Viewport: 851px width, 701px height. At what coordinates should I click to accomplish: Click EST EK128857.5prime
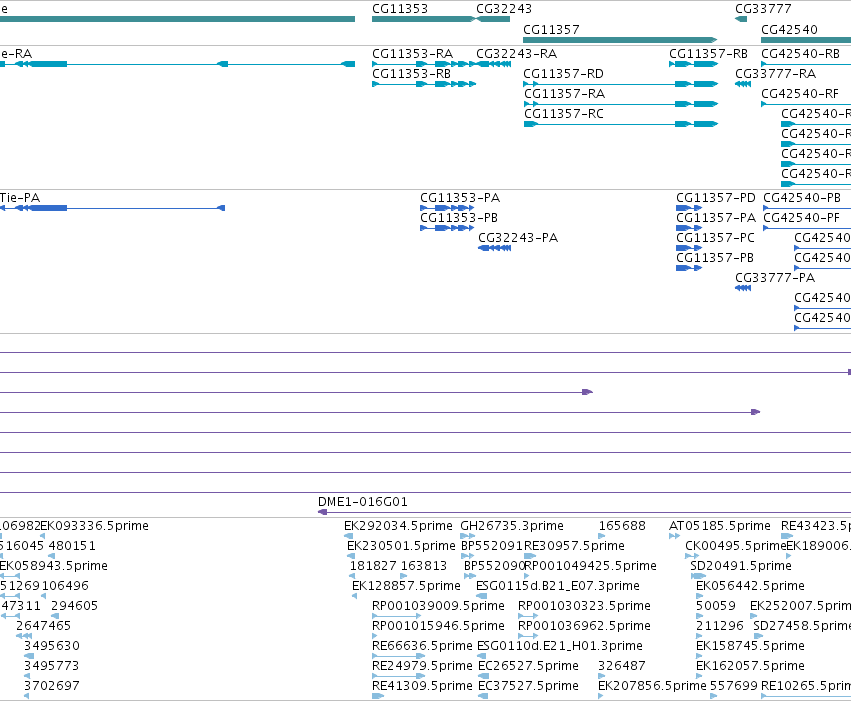[x=406, y=586]
